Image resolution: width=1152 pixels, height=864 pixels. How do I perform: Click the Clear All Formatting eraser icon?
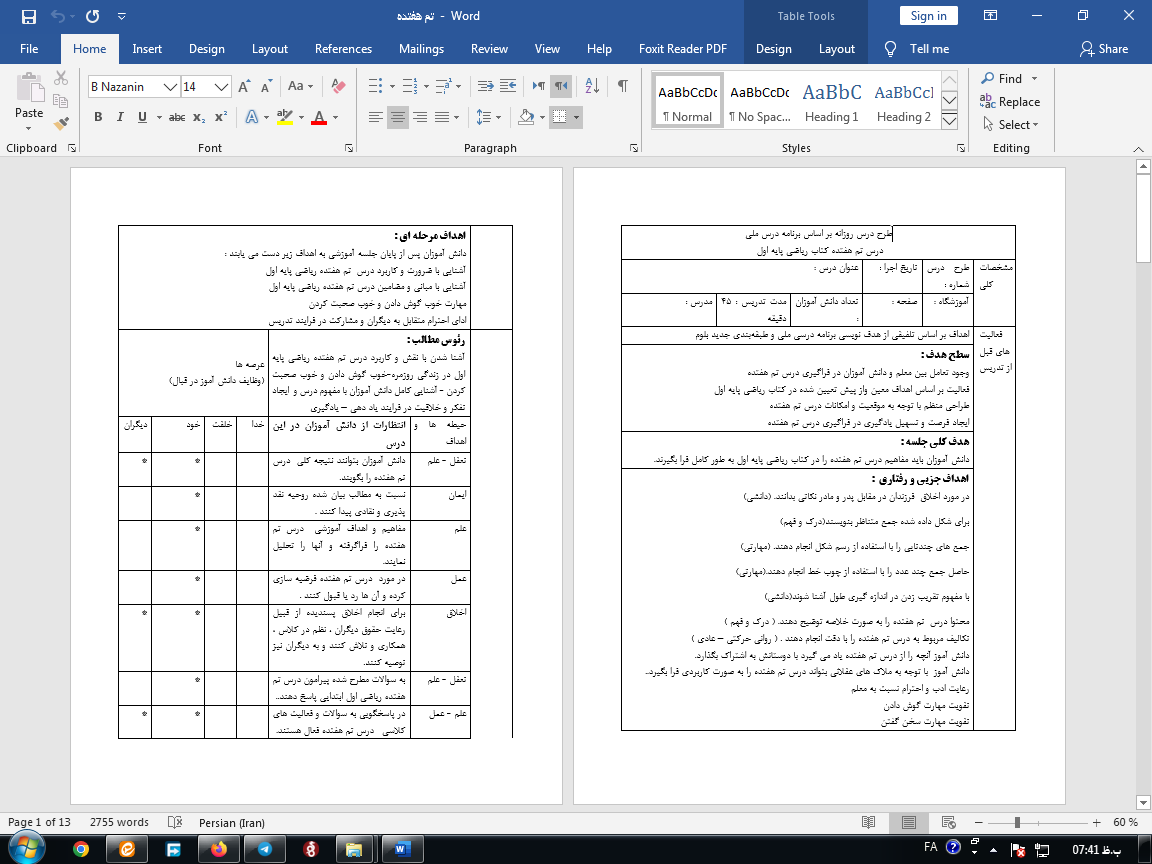(338, 86)
